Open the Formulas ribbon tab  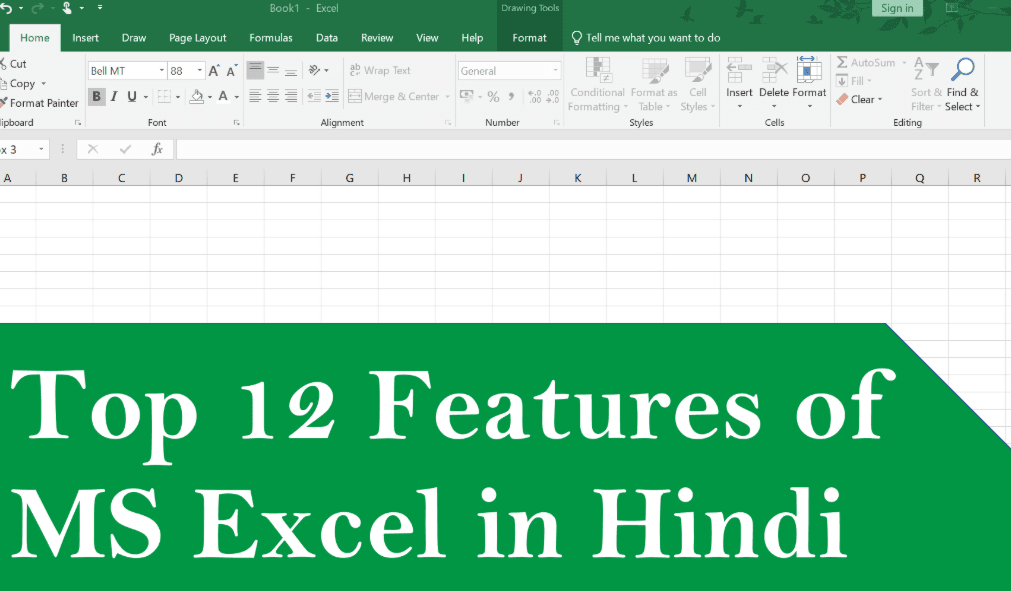(x=270, y=38)
